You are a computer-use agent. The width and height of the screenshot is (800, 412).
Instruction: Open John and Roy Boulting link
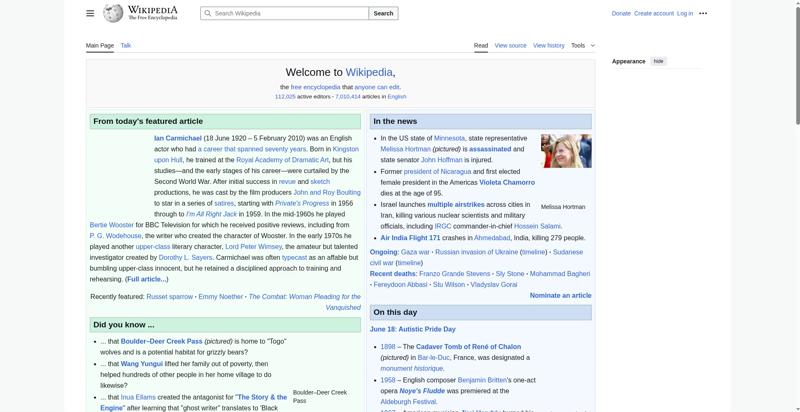pyautogui.click(x=327, y=193)
